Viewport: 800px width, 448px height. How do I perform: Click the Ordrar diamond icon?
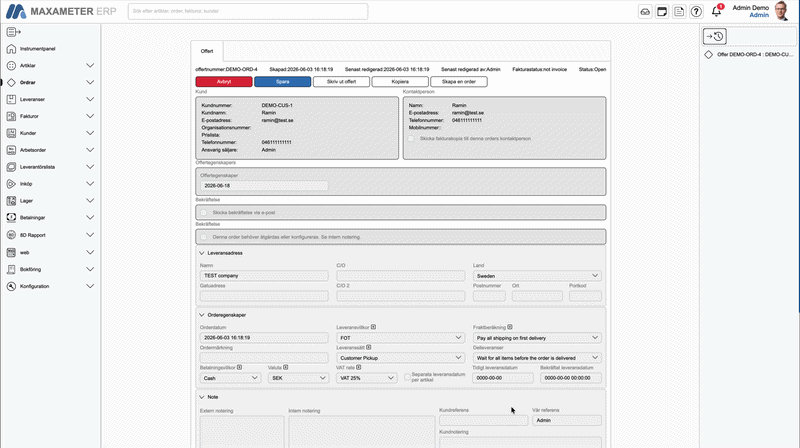tap(11, 83)
